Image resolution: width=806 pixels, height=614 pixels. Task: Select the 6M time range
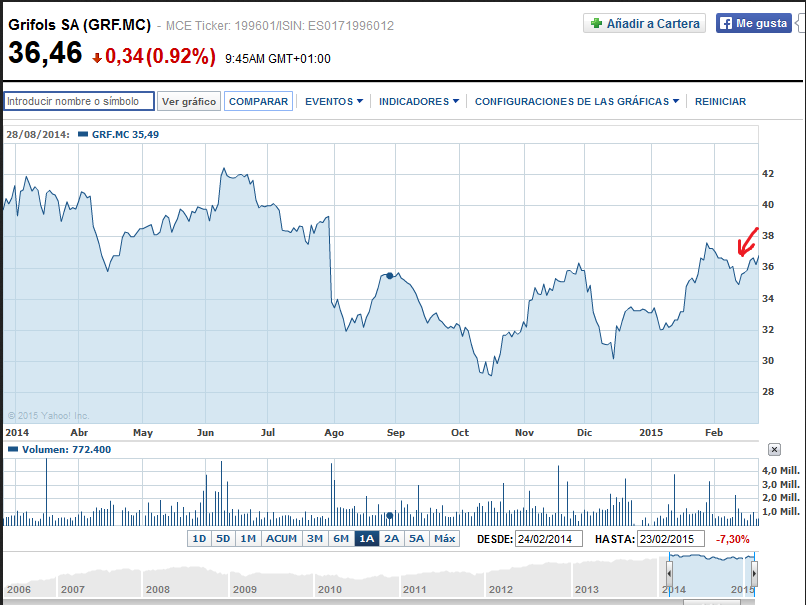[341, 538]
